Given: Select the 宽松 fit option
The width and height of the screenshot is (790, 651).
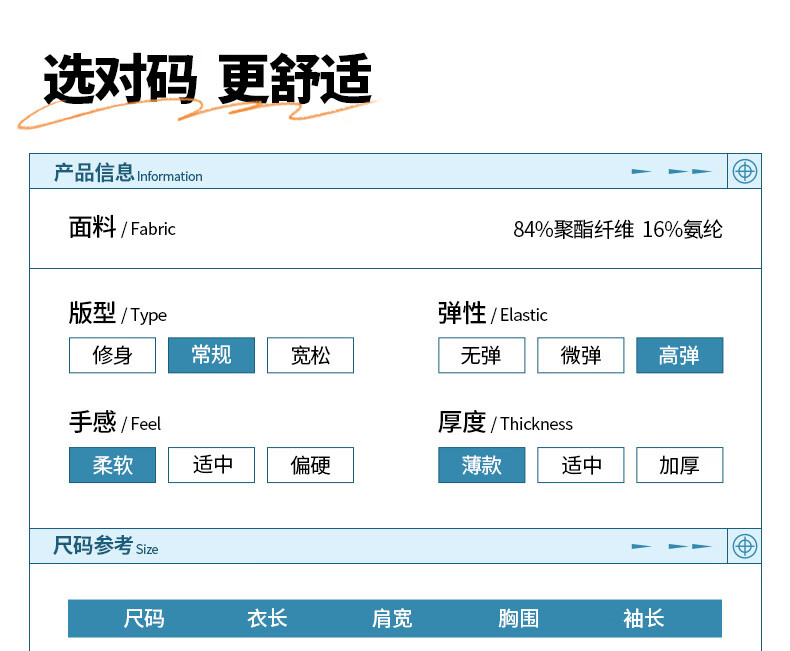Looking at the screenshot, I should click(x=310, y=355).
